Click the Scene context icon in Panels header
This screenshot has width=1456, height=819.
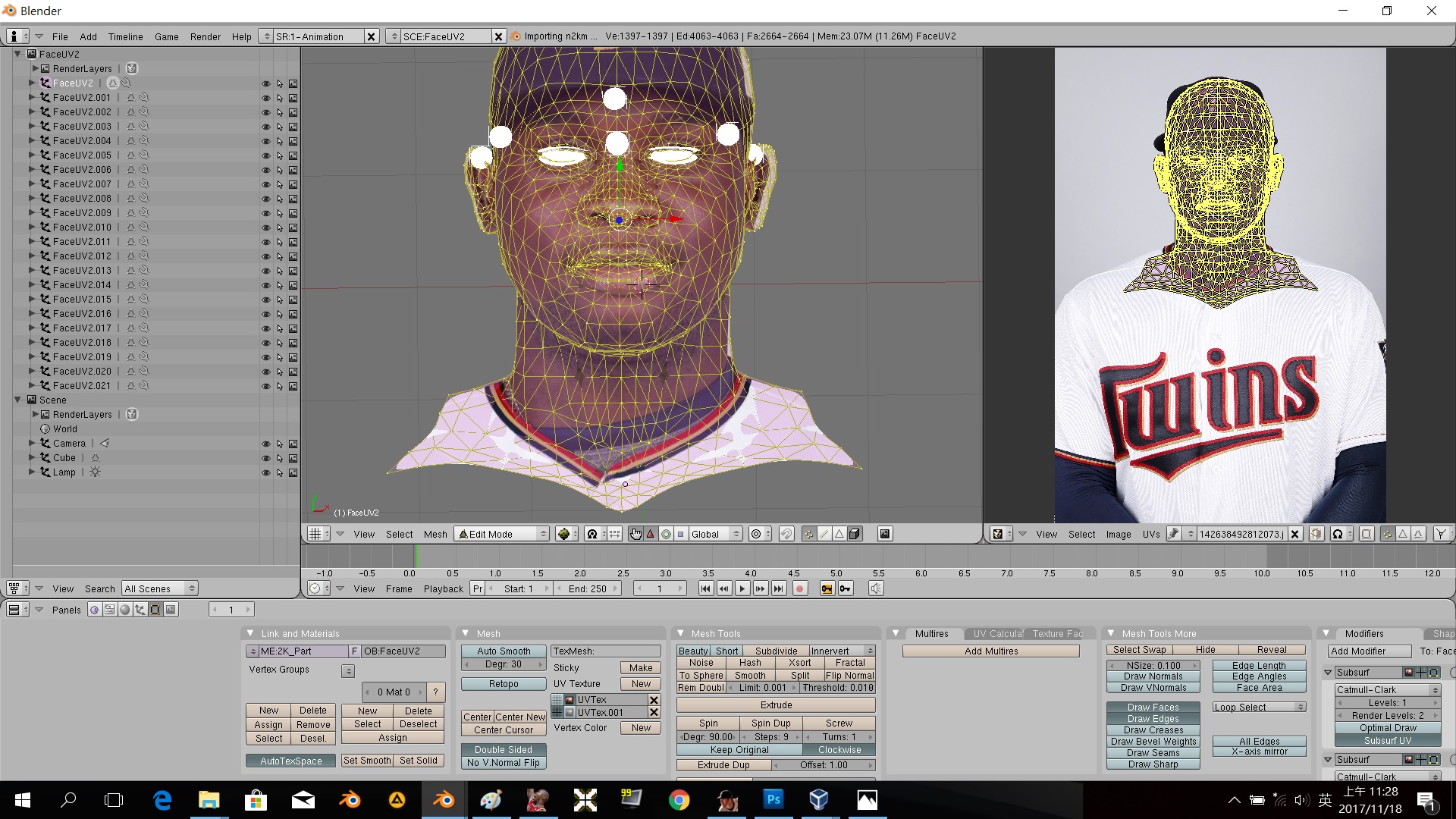tap(171, 610)
